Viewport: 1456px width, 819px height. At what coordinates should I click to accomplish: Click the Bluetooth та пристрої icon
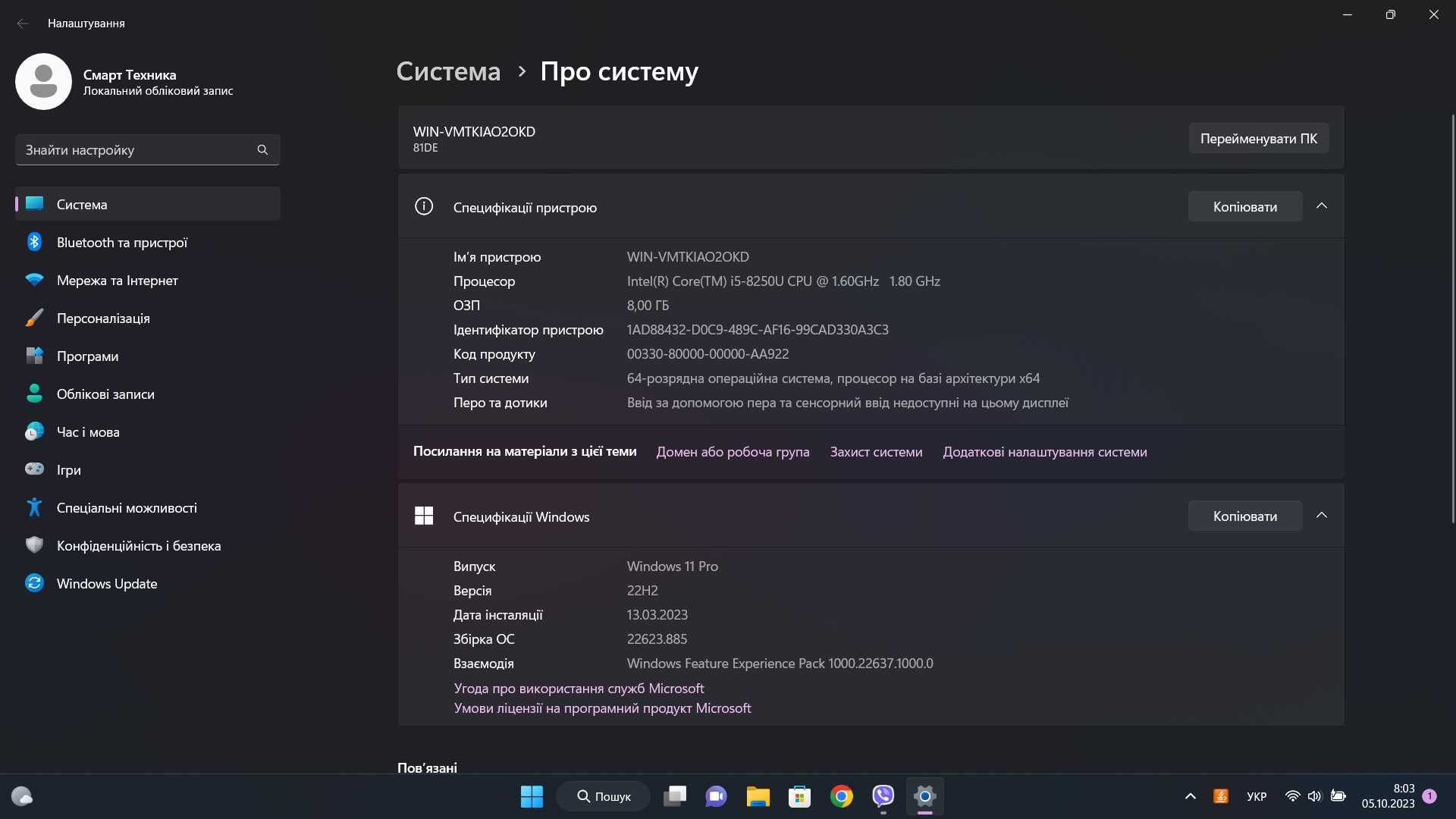[34, 243]
